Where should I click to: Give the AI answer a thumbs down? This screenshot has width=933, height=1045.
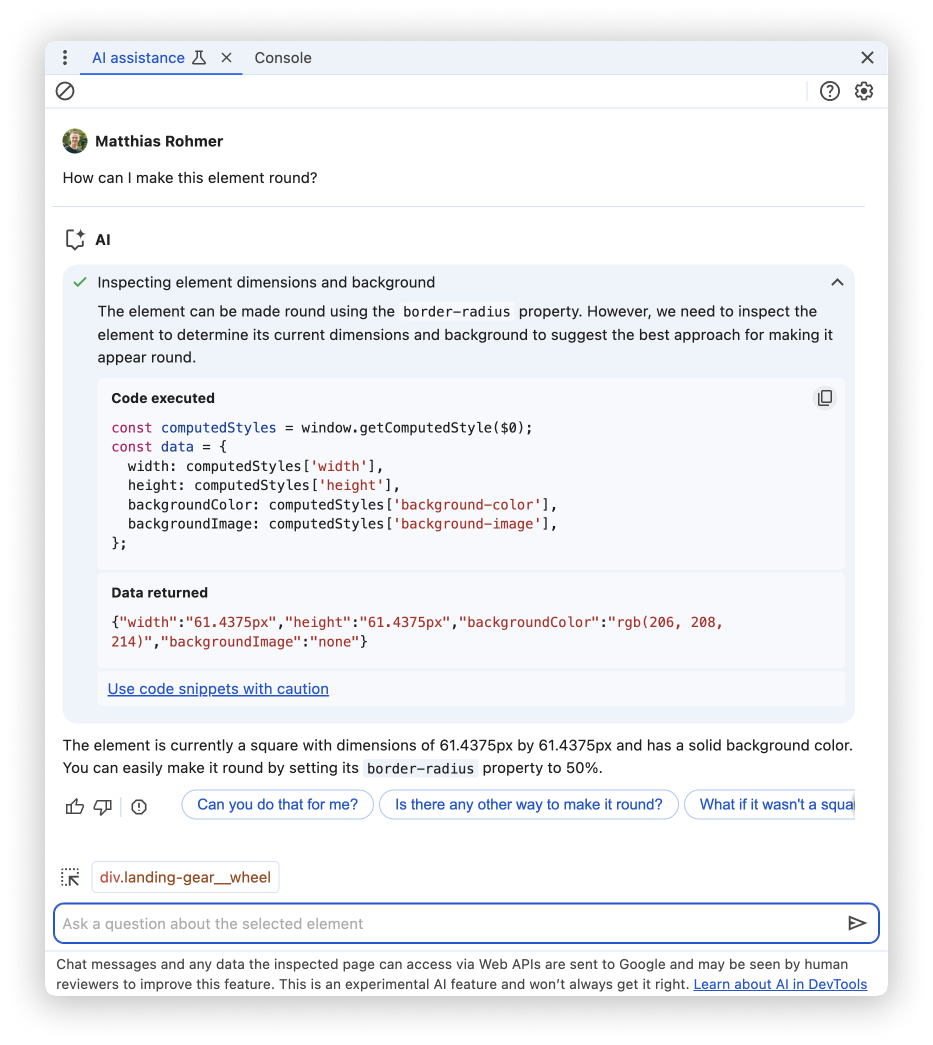(x=102, y=806)
